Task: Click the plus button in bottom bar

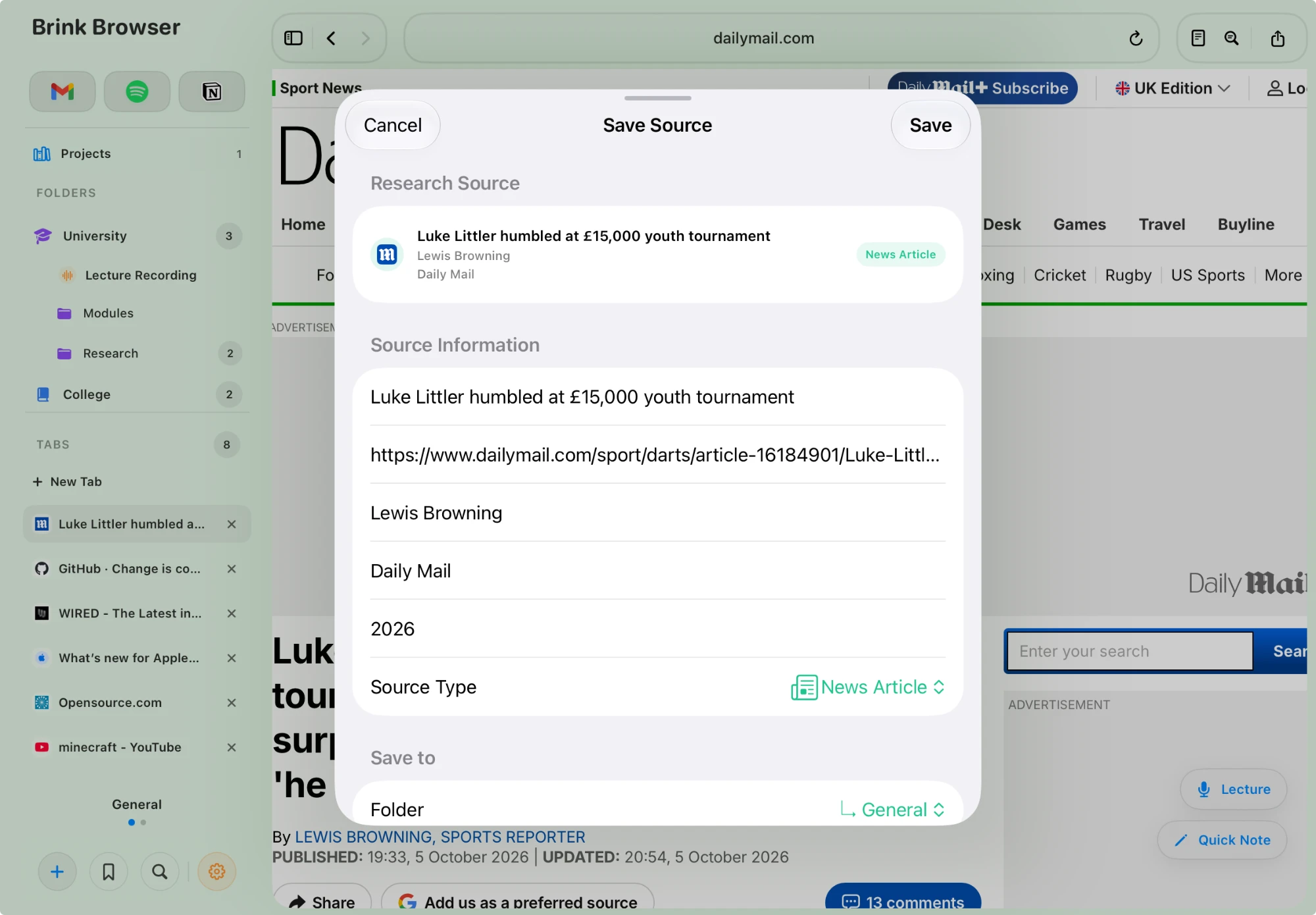Action: click(x=57, y=872)
